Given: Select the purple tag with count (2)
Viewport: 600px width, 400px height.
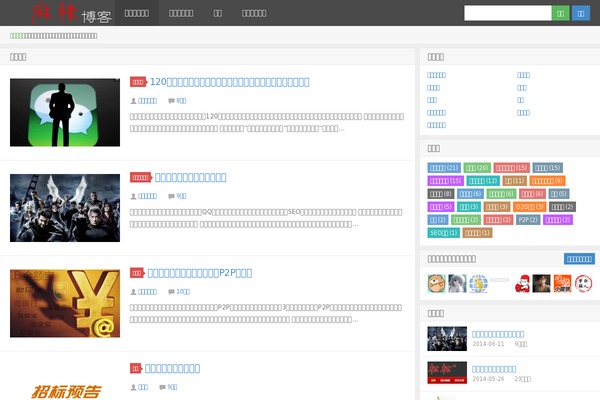Looking at the screenshot, I should tap(558, 220).
